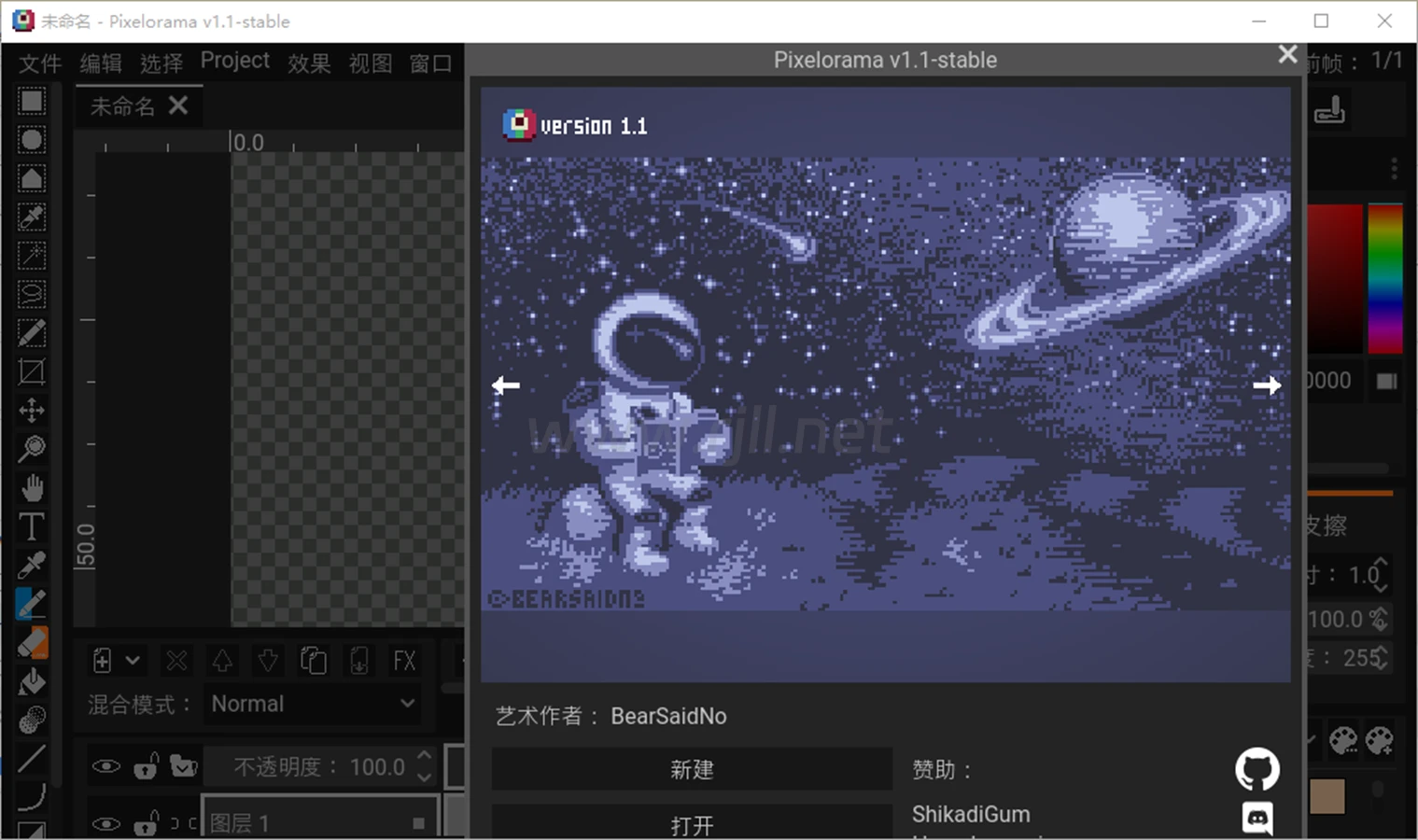Click the 新建 button in splash dialog
The width and height of the screenshot is (1418, 840).
691,769
